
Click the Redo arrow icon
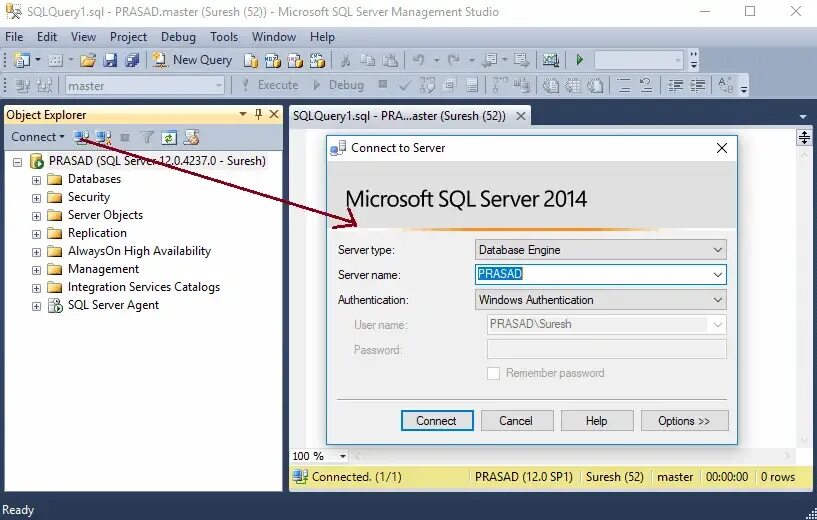click(454, 60)
